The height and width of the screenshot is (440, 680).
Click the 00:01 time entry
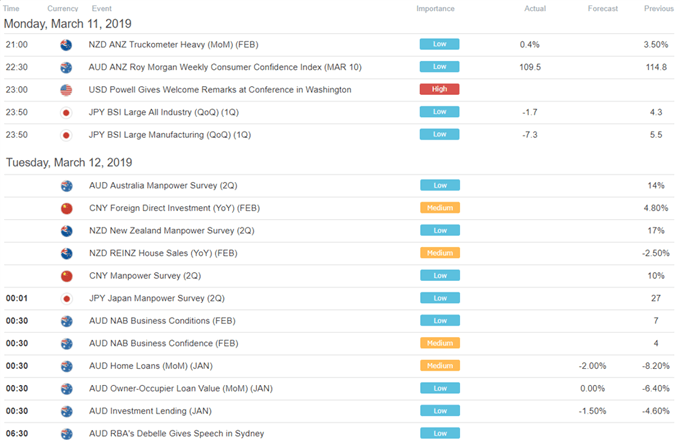click(x=16, y=298)
